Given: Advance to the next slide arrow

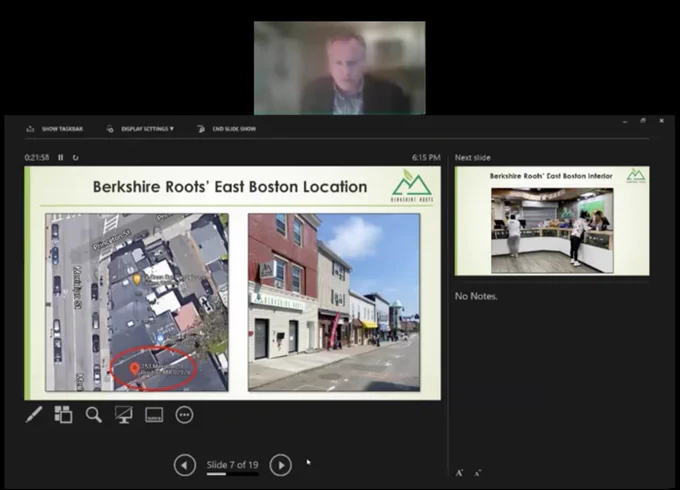Looking at the screenshot, I should [281, 465].
